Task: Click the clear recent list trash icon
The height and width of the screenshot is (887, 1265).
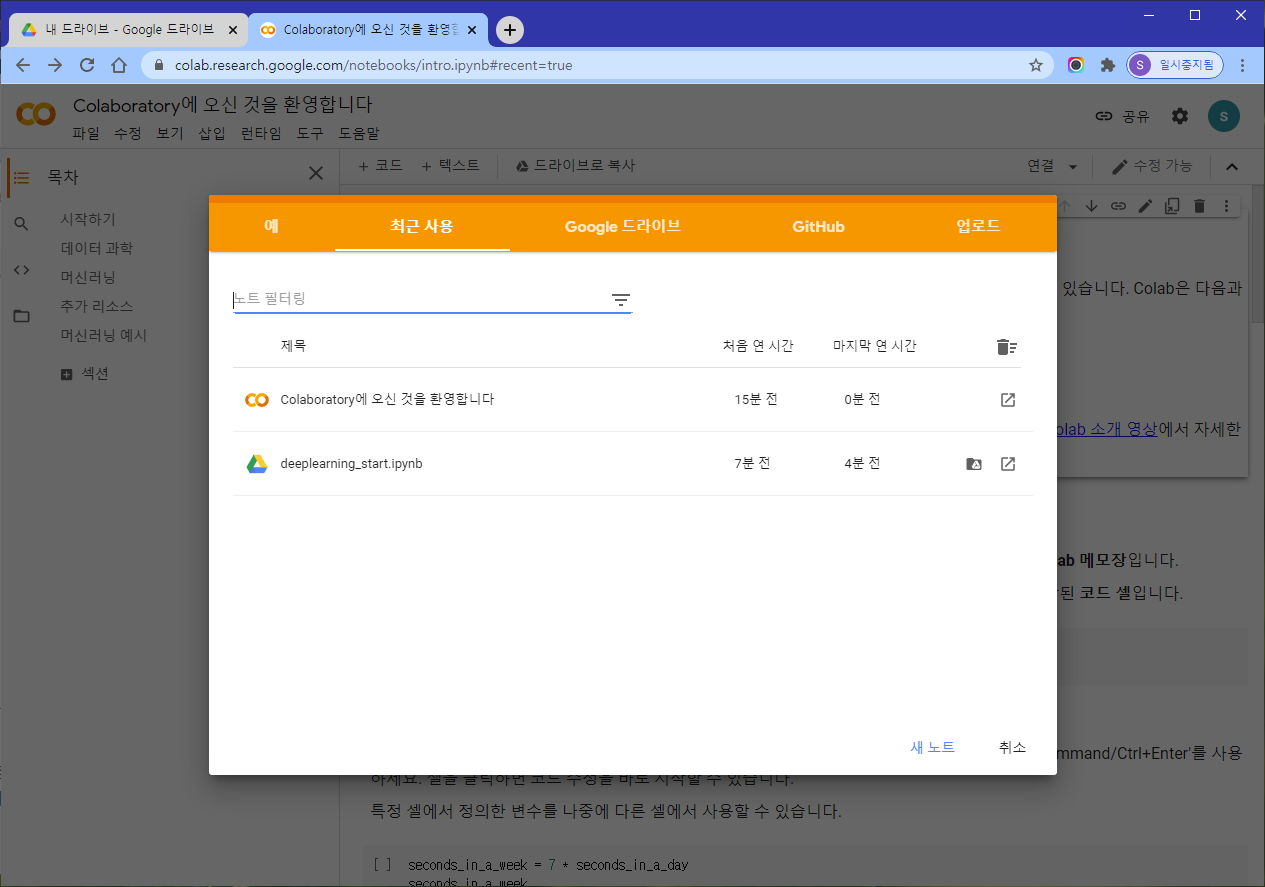Action: [1007, 347]
